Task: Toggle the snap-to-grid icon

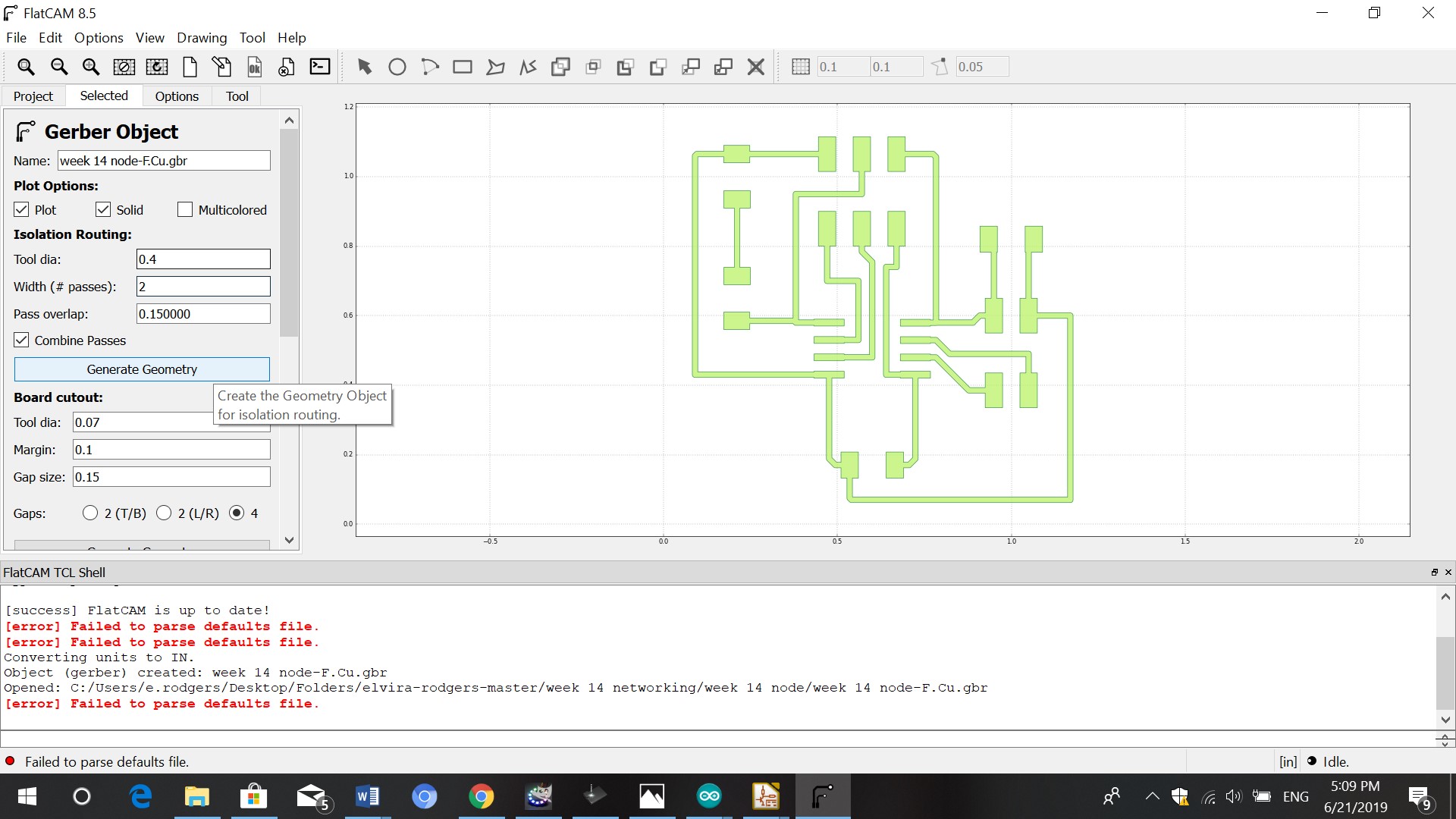Action: coord(800,67)
